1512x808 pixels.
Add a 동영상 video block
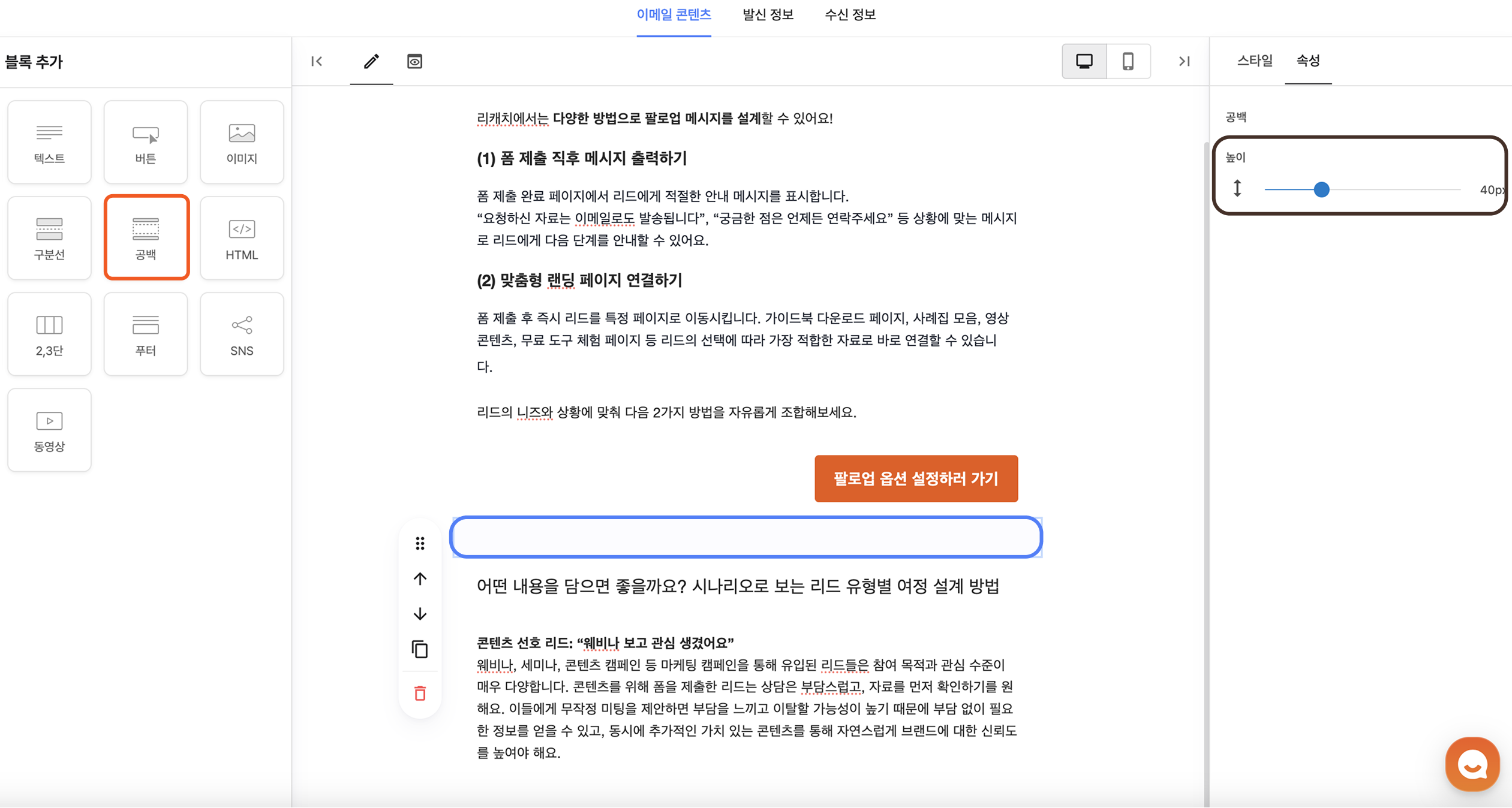click(x=49, y=430)
